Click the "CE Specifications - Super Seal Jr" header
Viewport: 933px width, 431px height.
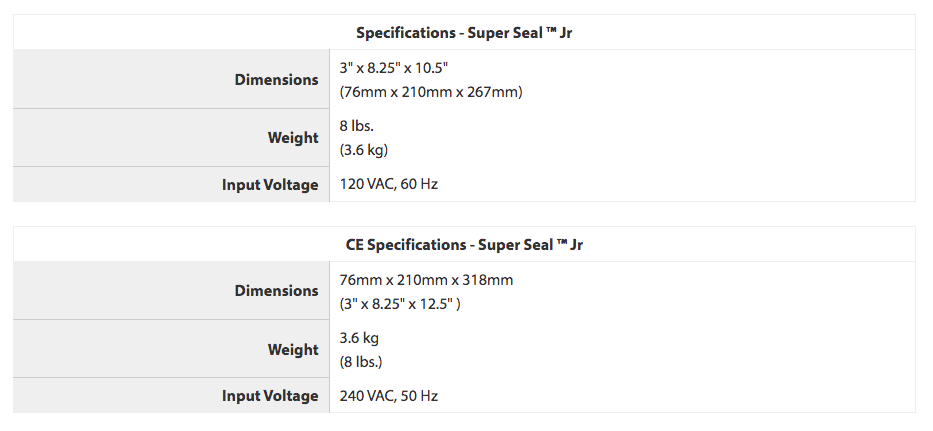(x=464, y=244)
